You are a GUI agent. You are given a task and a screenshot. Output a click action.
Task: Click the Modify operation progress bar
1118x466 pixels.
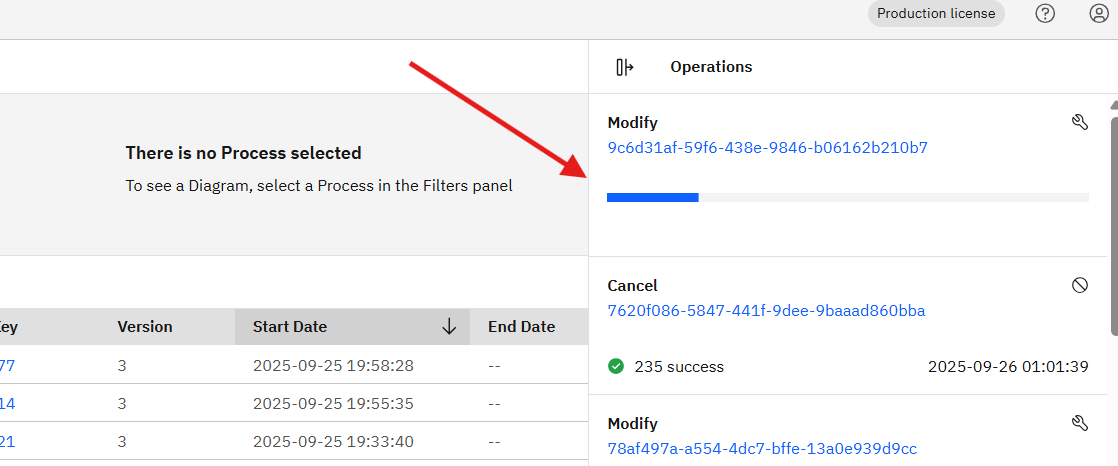pyautogui.click(x=847, y=198)
